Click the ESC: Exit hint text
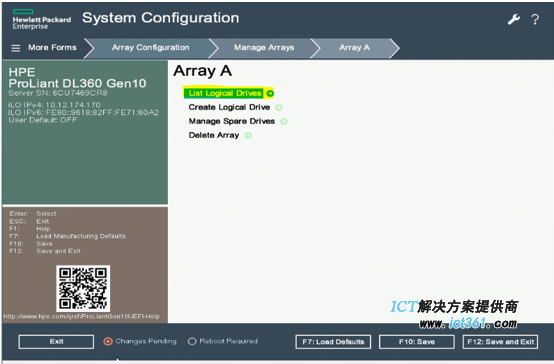This screenshot has height=364, width=554. 29,222
